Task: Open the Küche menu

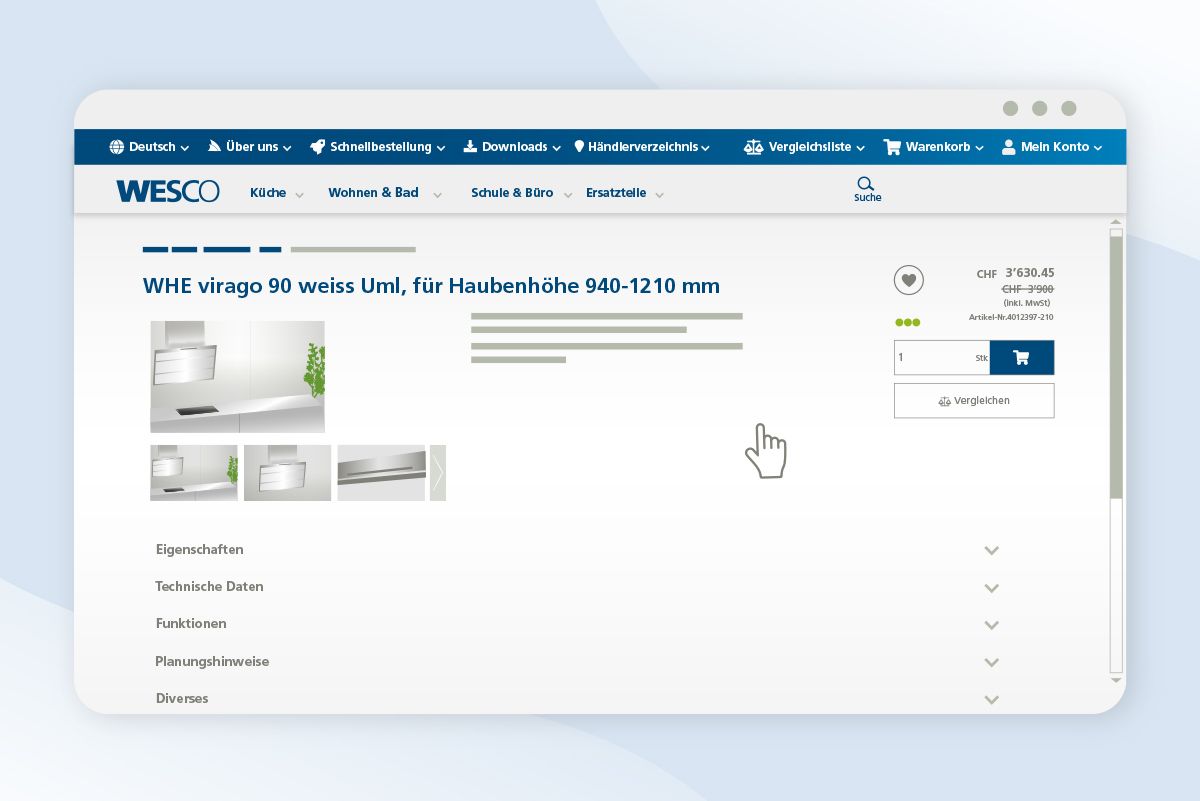Action: point(268,193)
